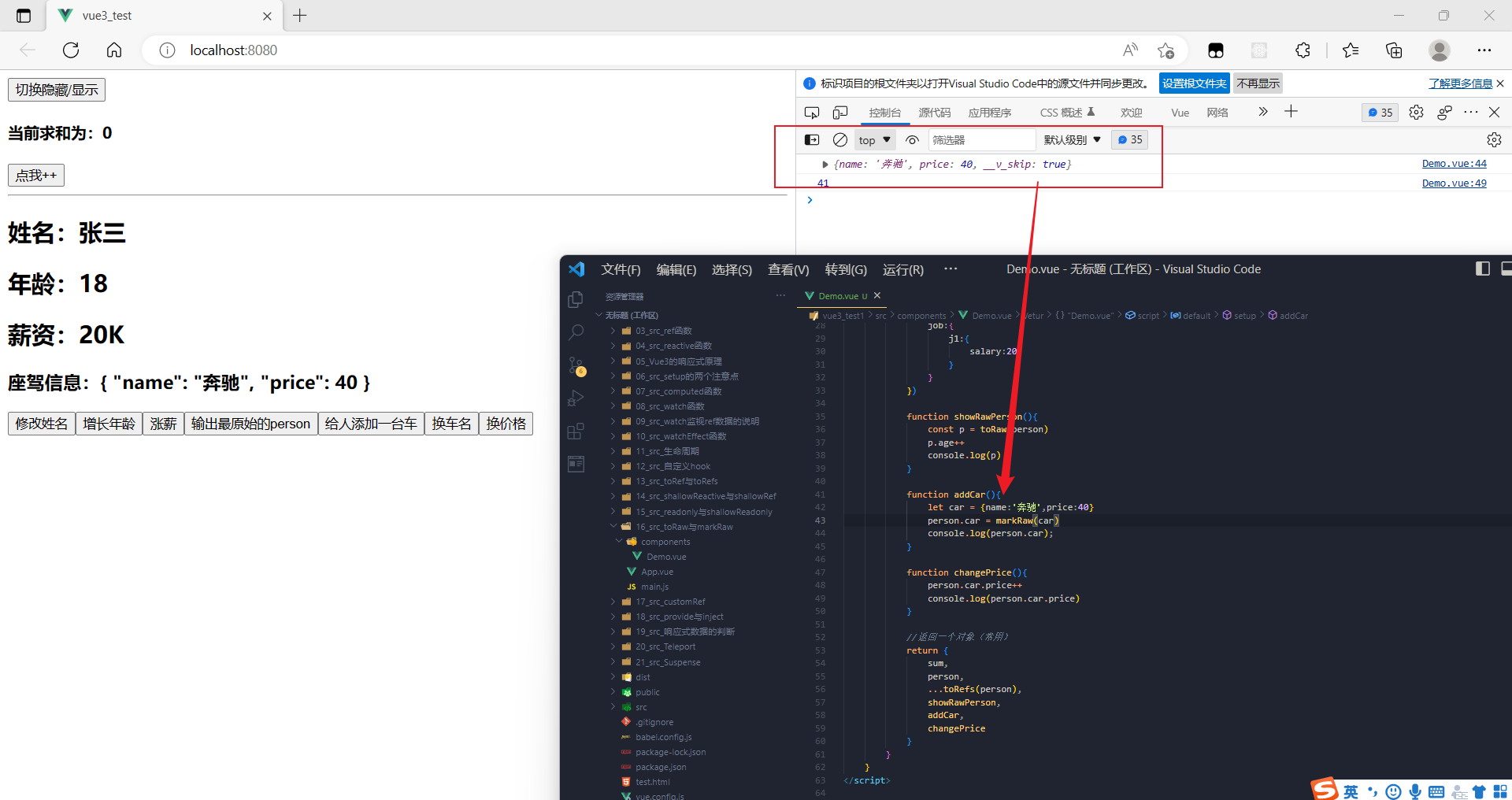Click the browser refresh icon
1512x800 pixels.
point(71,50)
